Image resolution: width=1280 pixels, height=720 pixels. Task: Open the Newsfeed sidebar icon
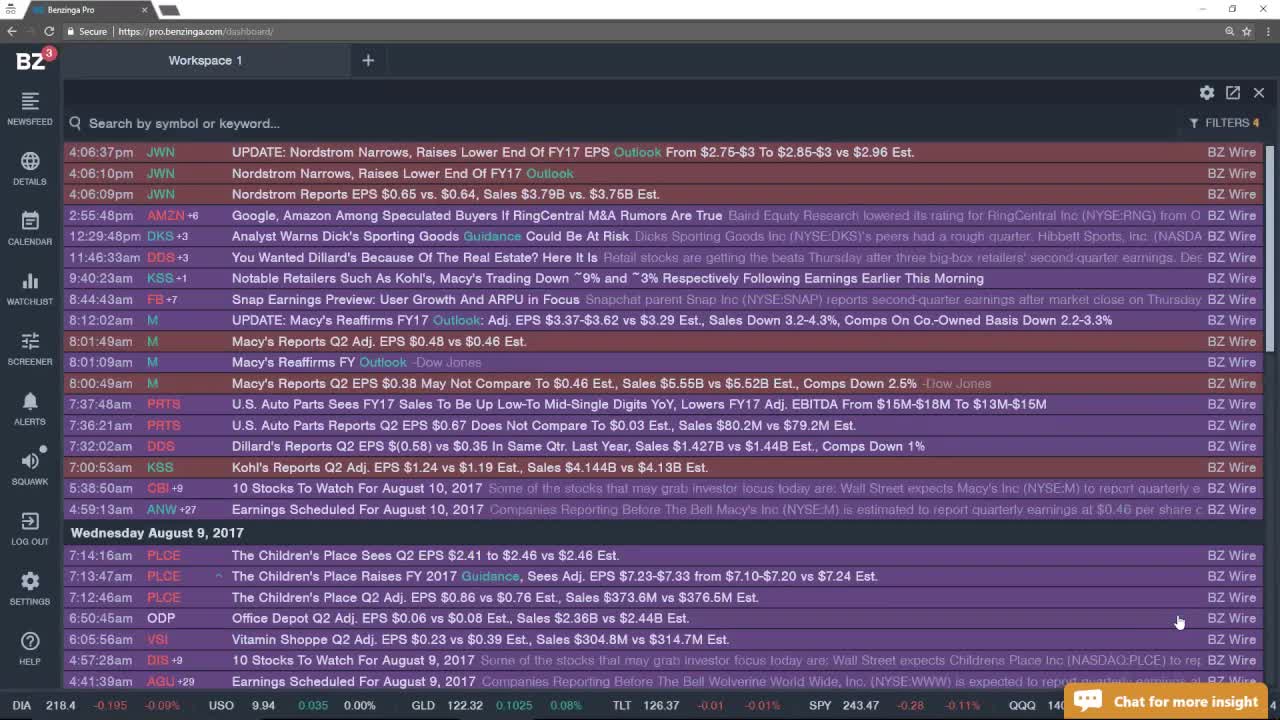coord(30,108)
